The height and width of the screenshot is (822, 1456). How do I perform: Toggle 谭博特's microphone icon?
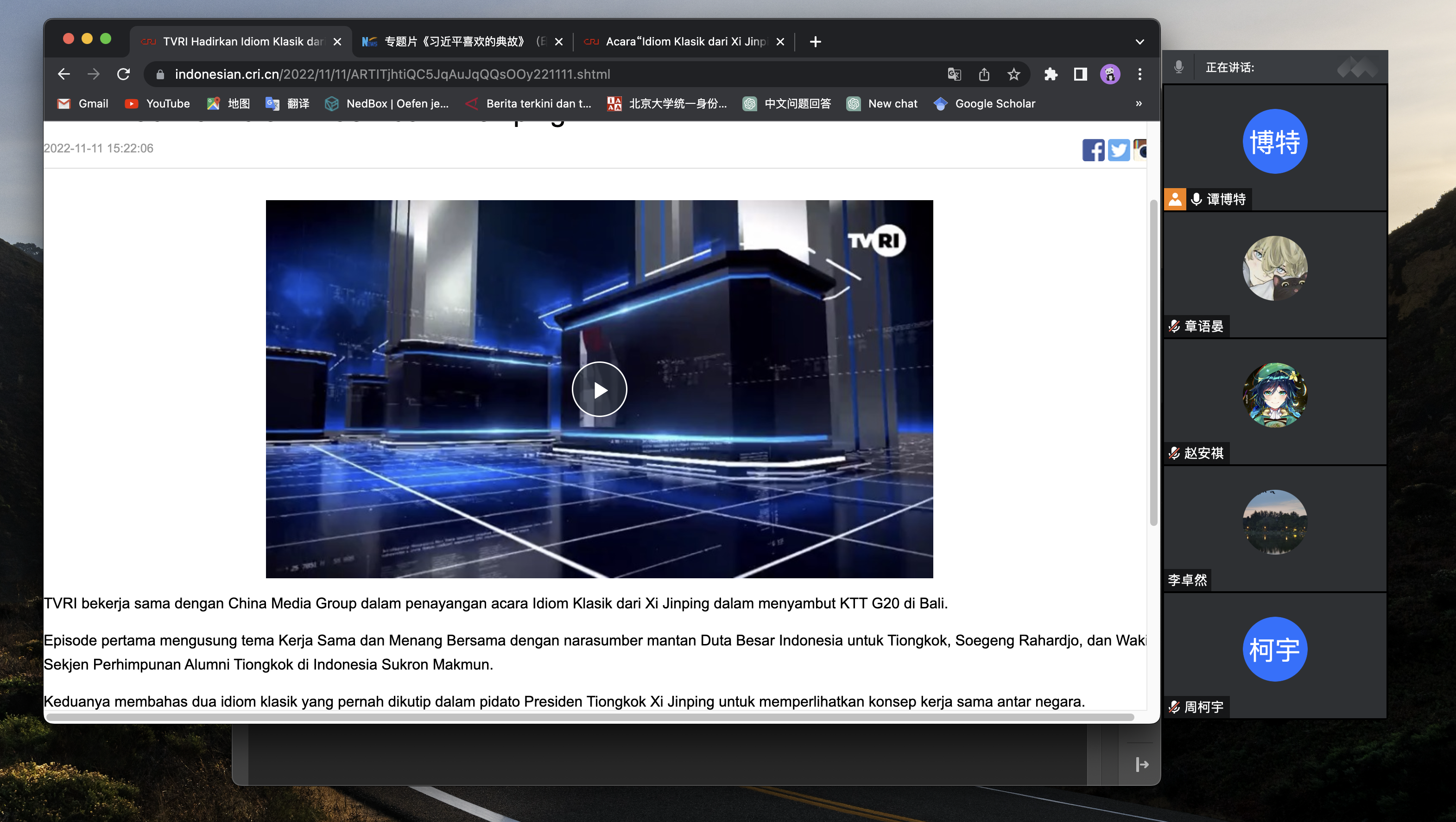coord(1196,199)
